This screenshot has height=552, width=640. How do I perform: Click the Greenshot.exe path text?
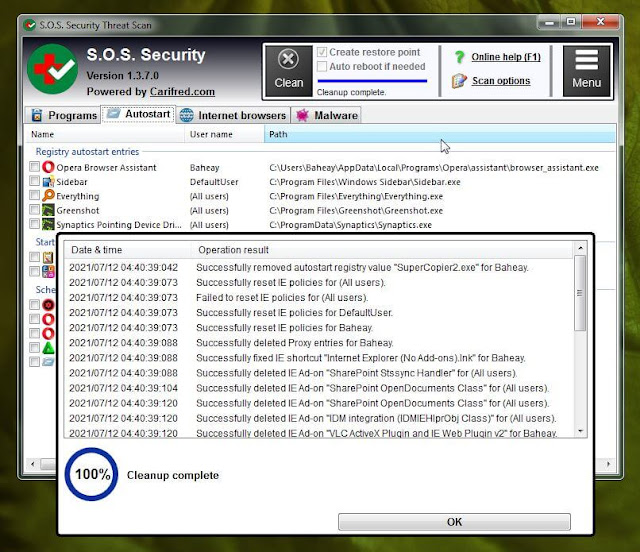(x=356, y=211)
